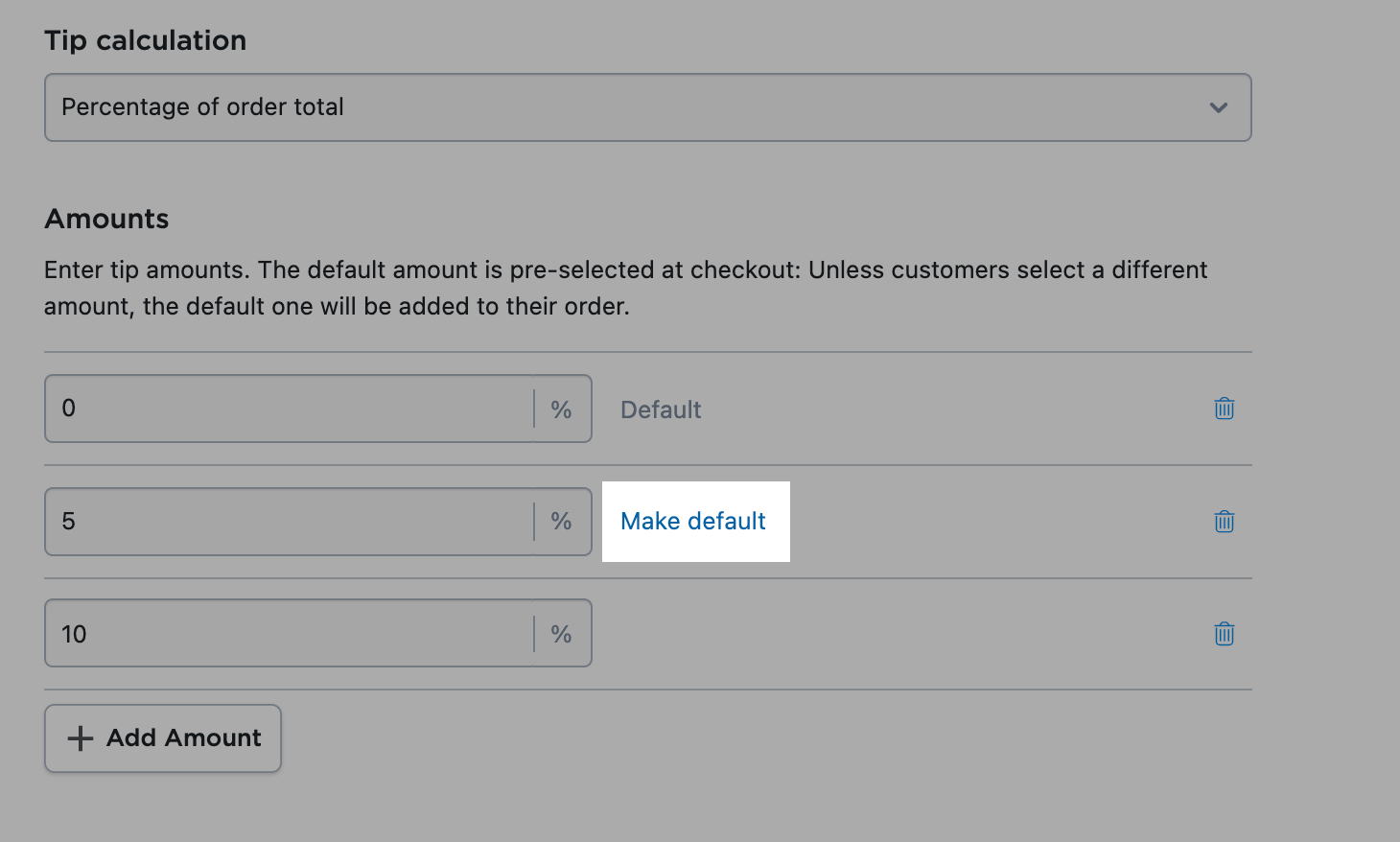
Task: Click trash icon for the 5% amount
Action: click(x=1224, y=522)
